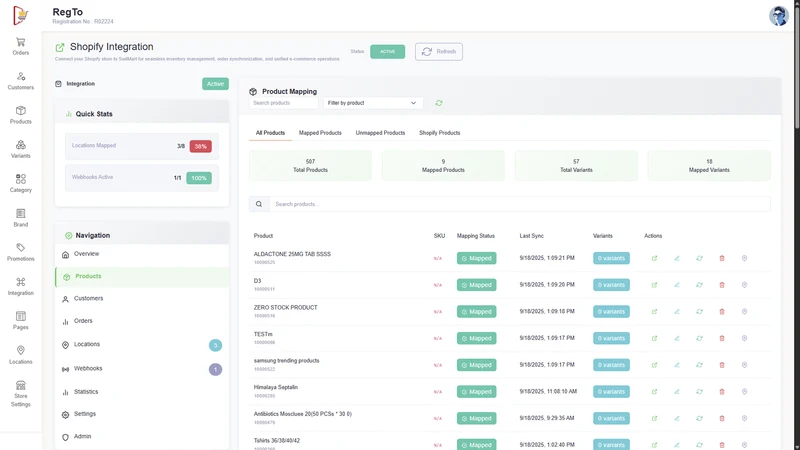Open the TESTm product external link icon
The image size is (800, 450).
654,338
